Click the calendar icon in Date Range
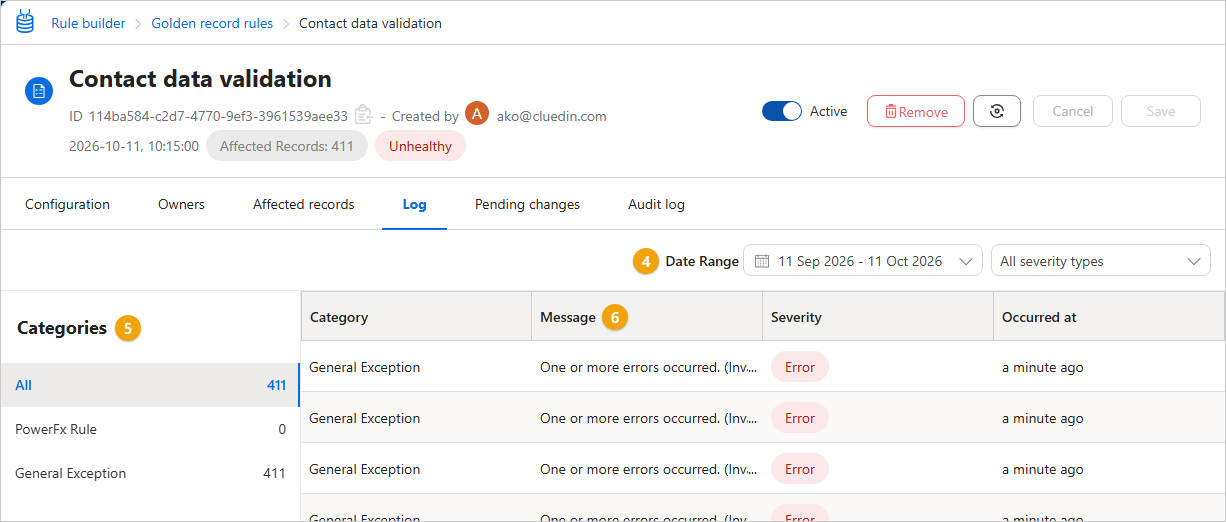 tap(762, 261)
